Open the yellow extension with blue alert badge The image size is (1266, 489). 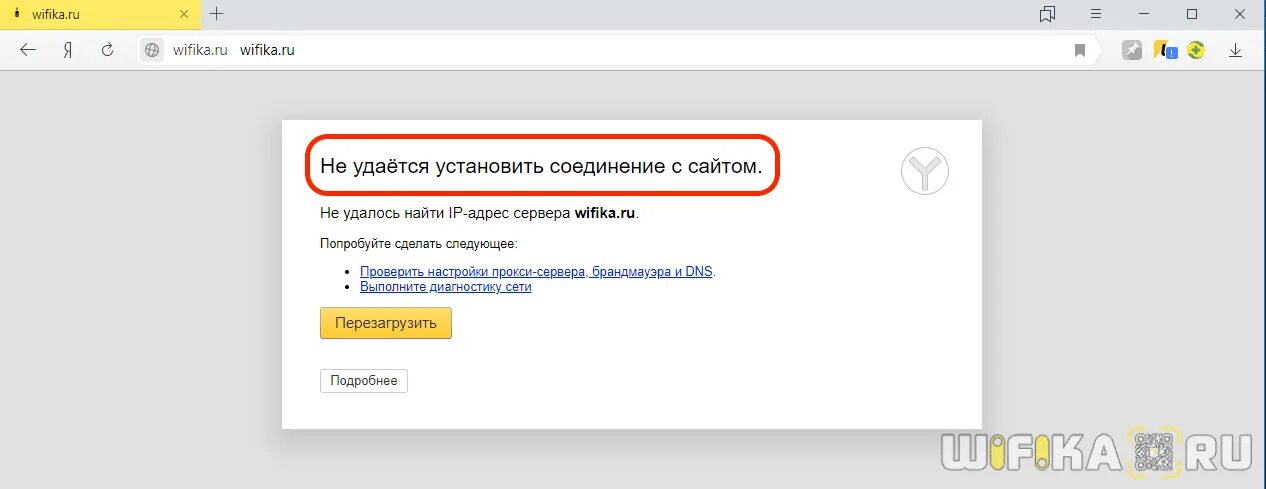coord(1165,50)
